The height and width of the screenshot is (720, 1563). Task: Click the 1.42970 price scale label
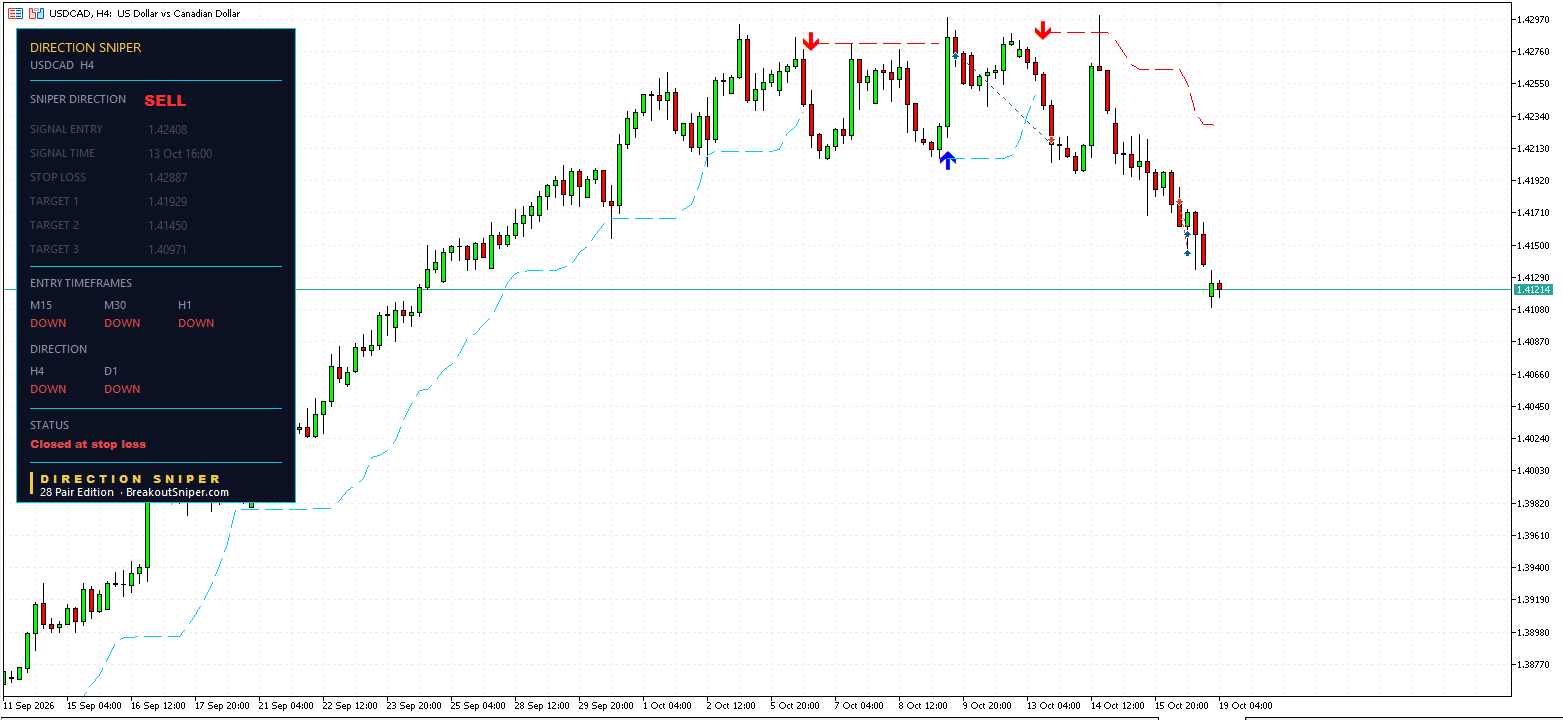click(x=1533, y=19)
